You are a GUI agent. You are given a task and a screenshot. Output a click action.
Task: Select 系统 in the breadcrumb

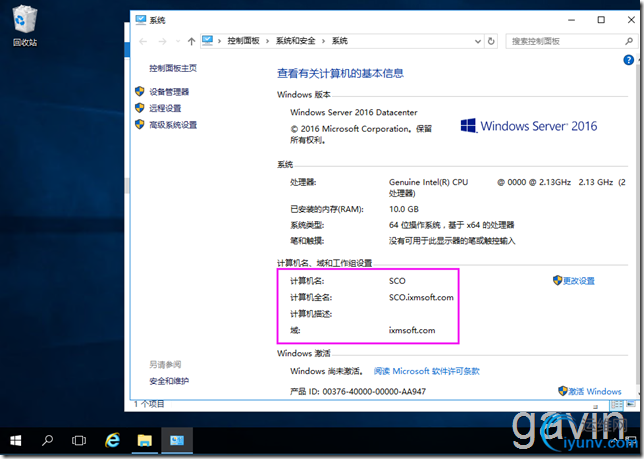[340, 41]
